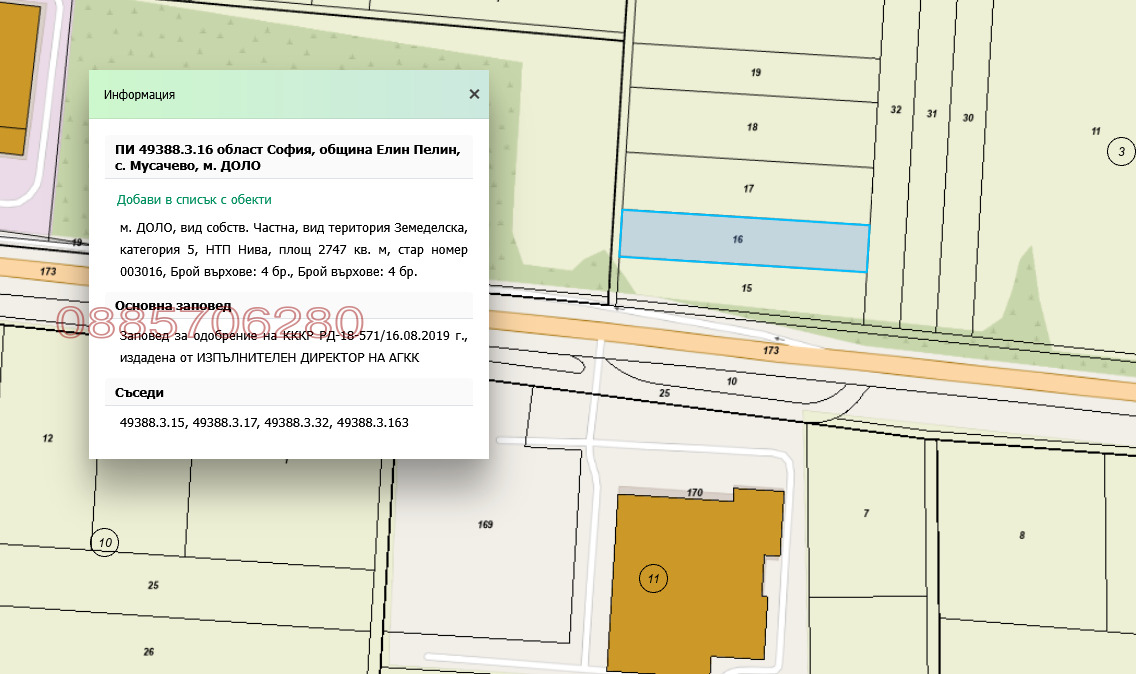
Task: Click building label 170
Action: [x=695, y=492]
